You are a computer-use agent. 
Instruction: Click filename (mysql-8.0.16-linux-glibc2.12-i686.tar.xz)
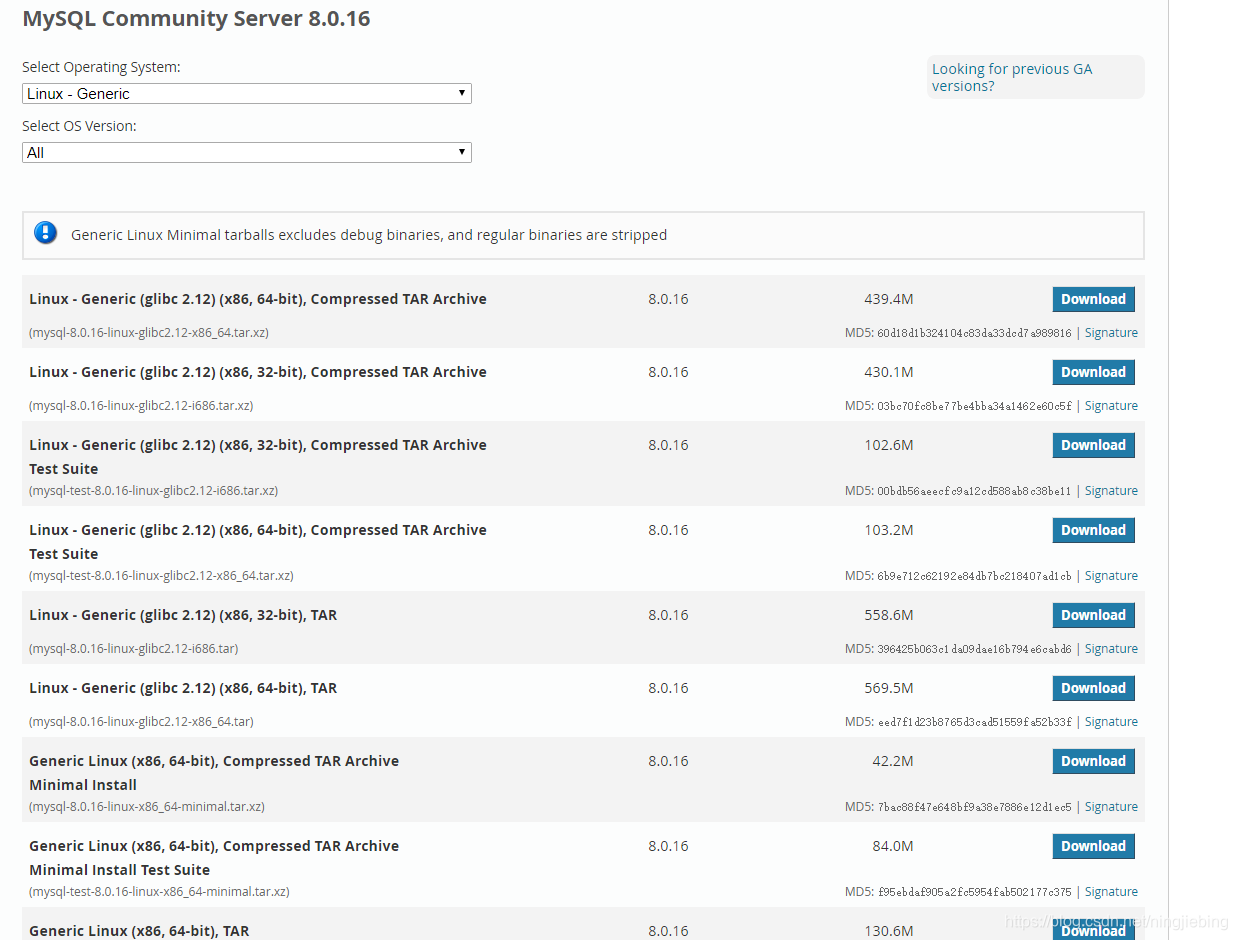pos(141,406)
